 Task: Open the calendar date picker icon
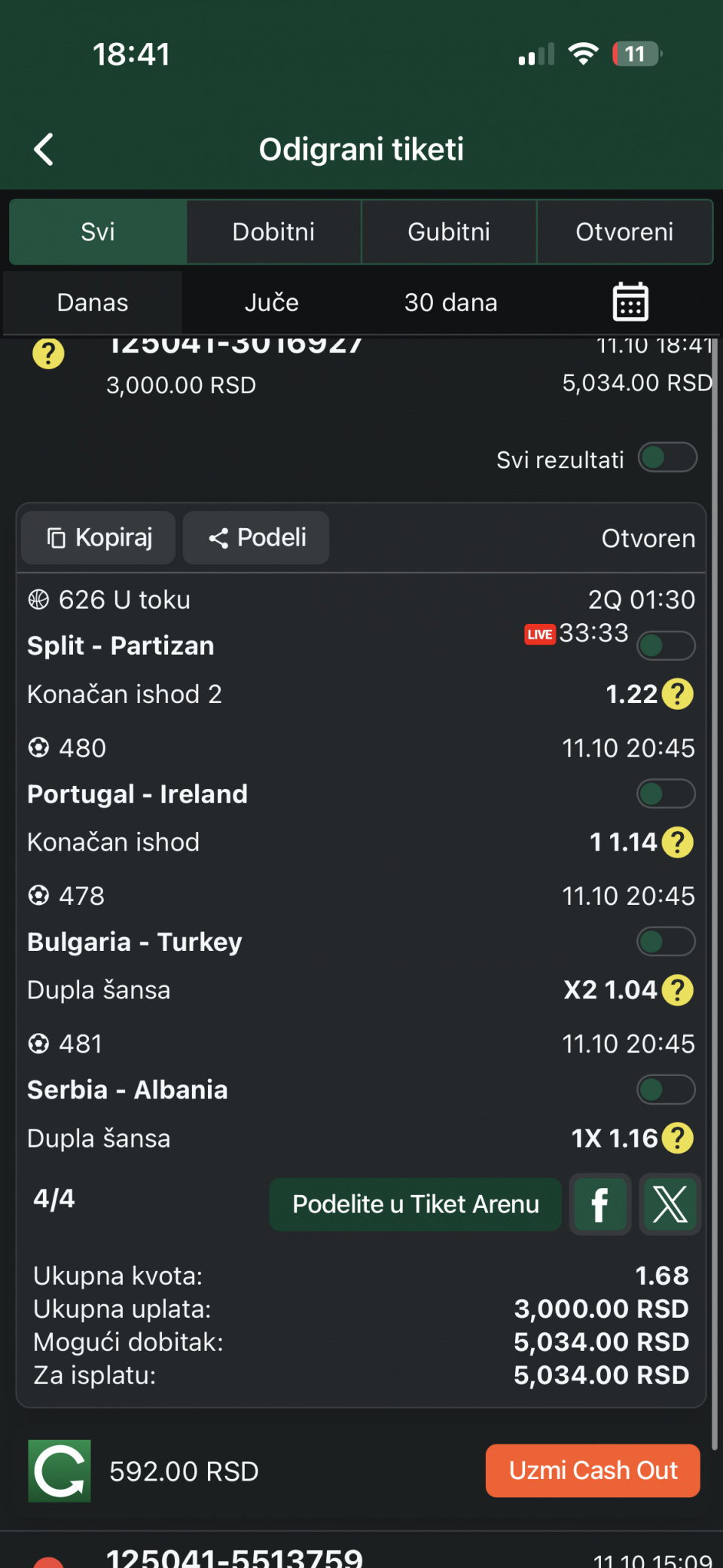(630, 302)
